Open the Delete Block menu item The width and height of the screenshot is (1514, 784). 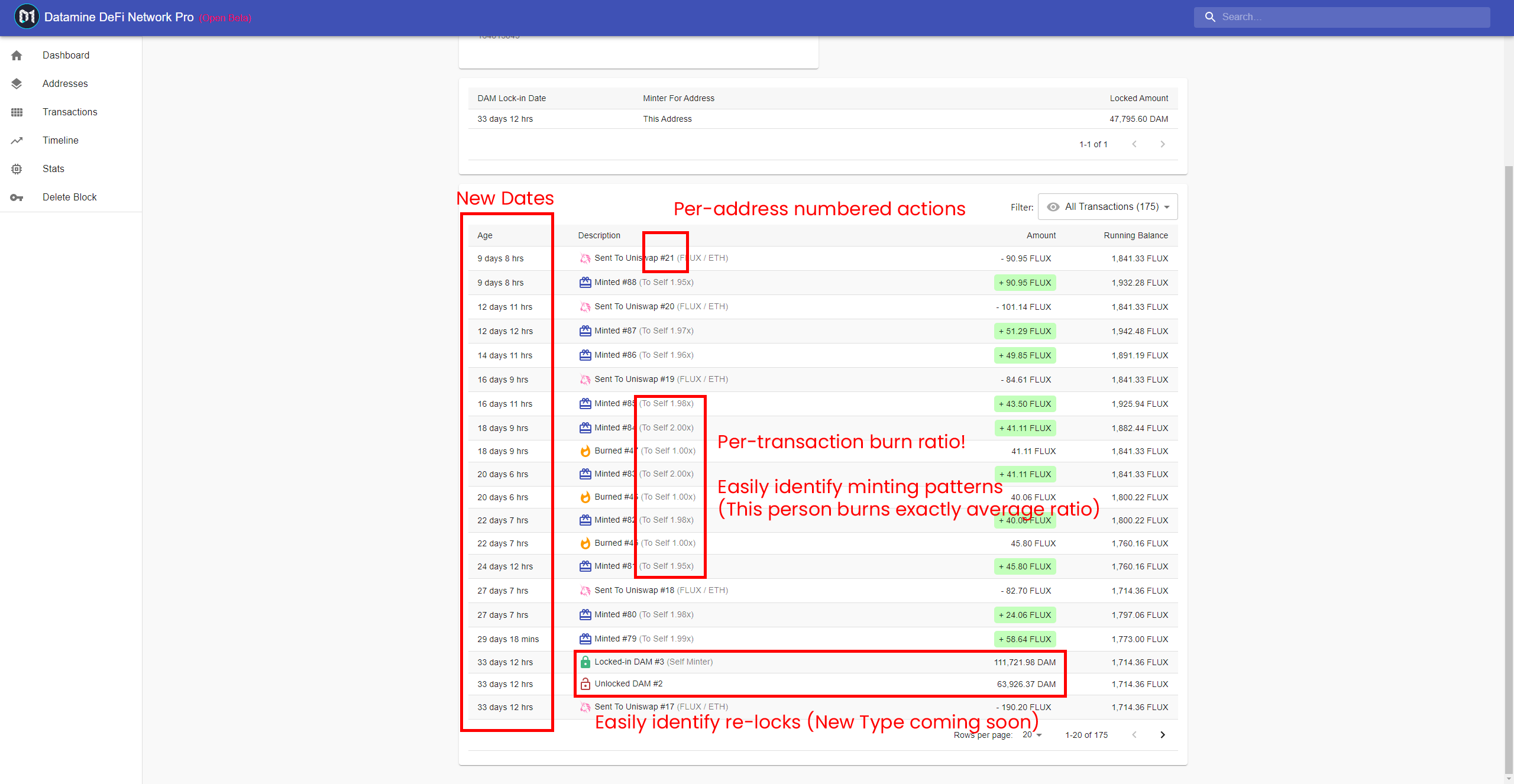[x=71, y=197]
